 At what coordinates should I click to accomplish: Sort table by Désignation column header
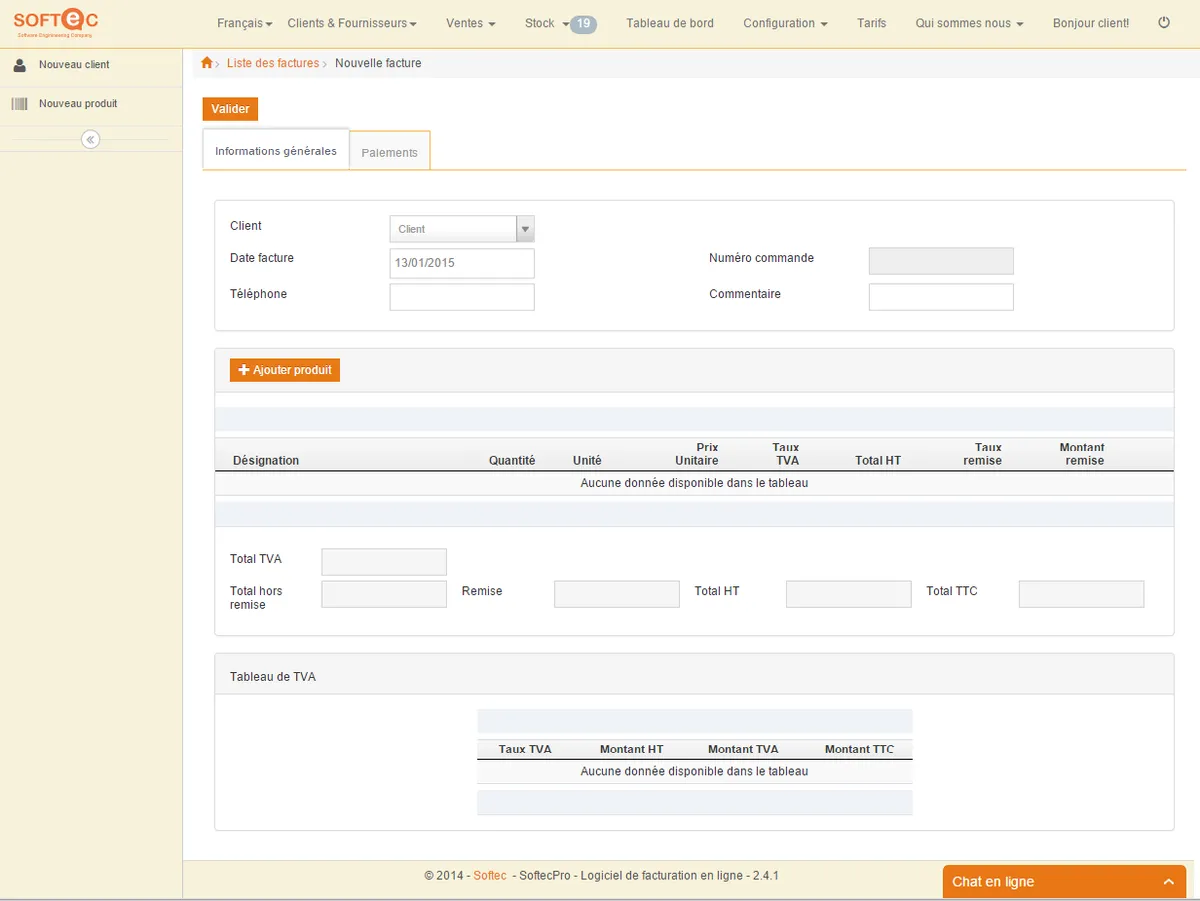pyautogui.click(x=266, y=460)
